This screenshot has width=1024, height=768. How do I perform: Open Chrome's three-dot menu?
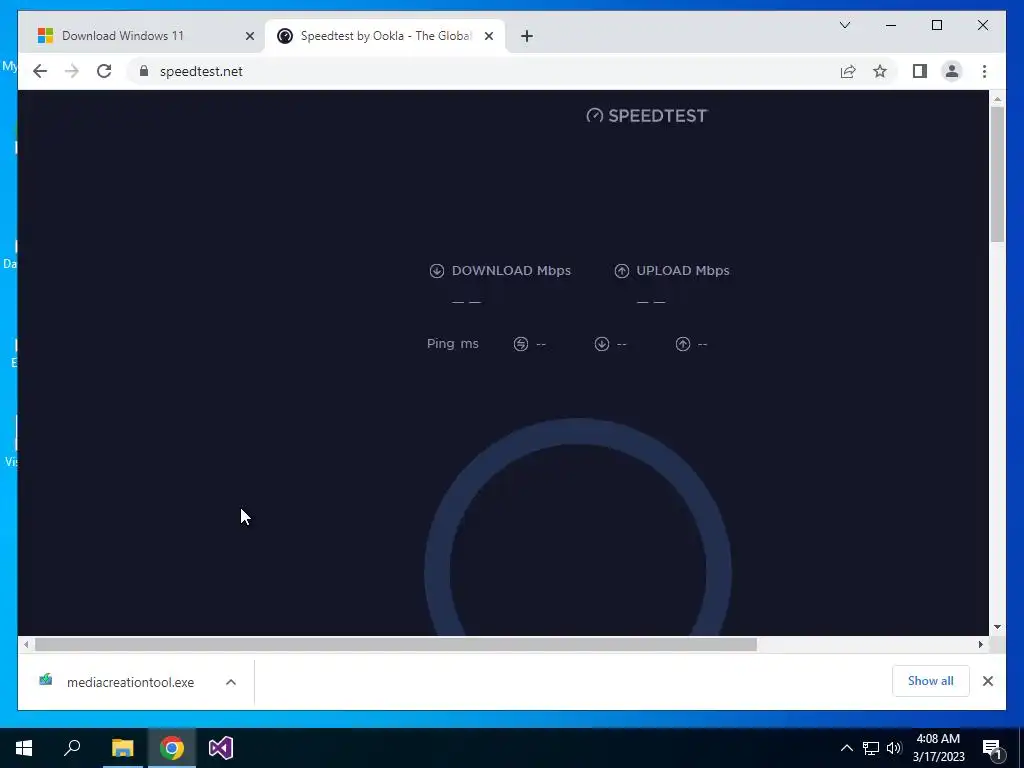984,71
